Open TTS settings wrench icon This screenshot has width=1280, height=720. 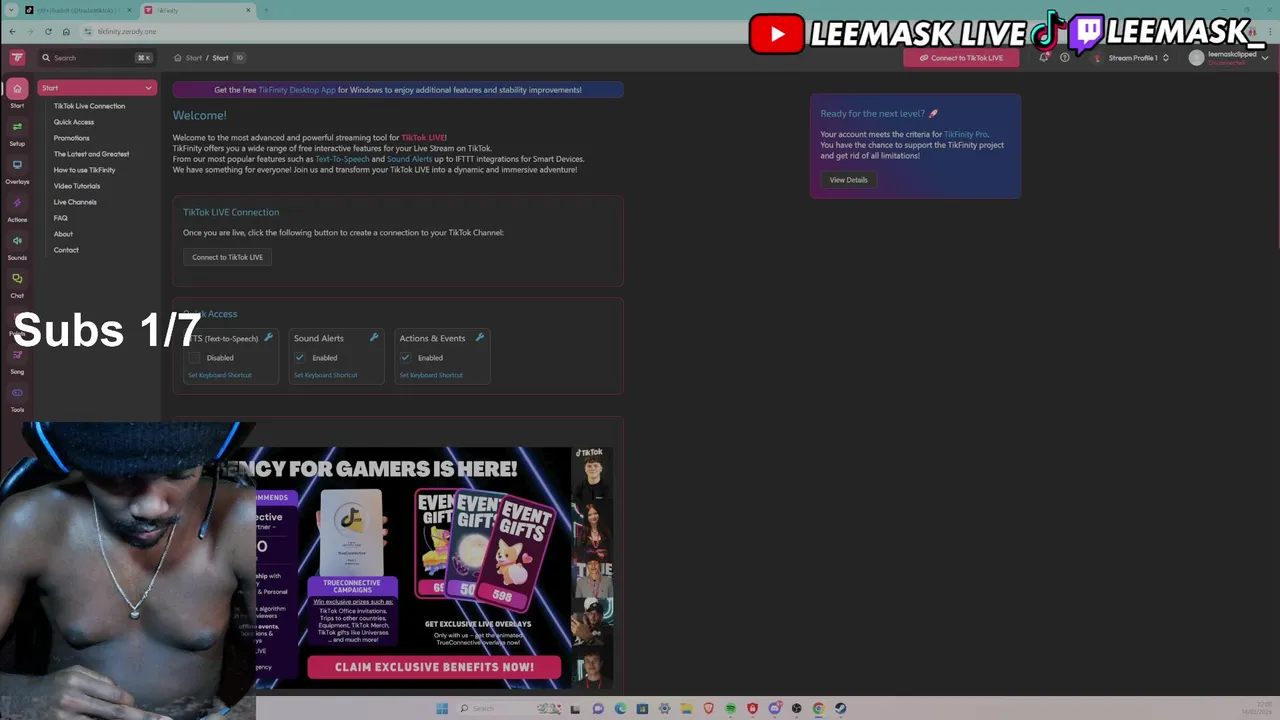click(x=268, y=338)
